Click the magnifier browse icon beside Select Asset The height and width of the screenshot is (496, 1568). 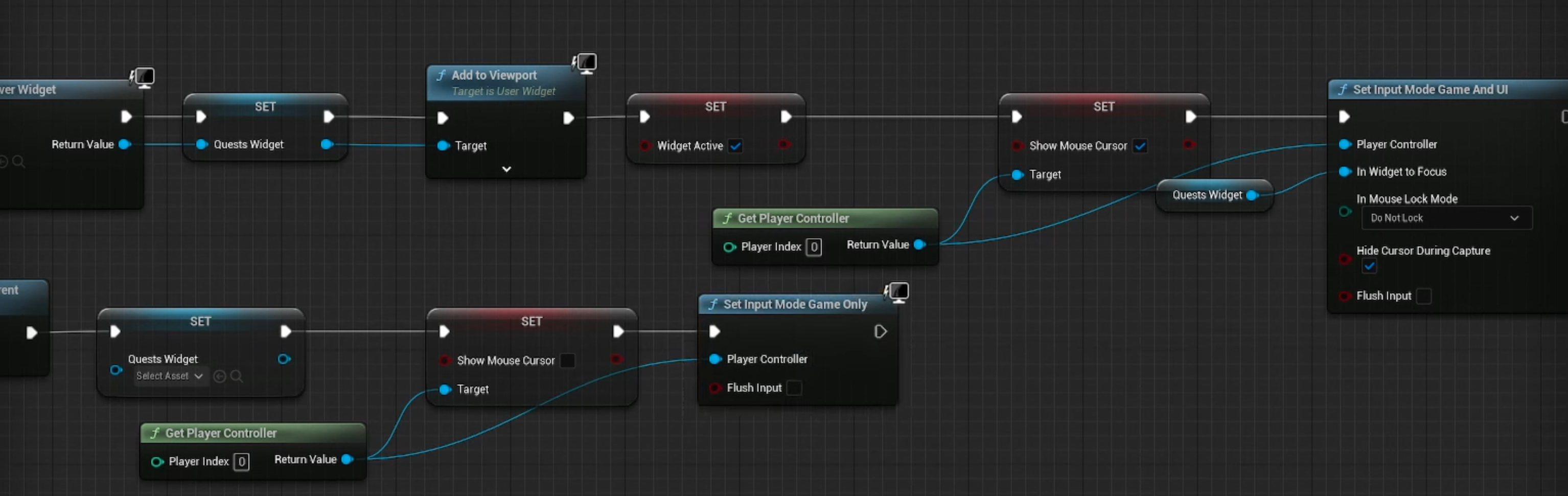point(237,376)
